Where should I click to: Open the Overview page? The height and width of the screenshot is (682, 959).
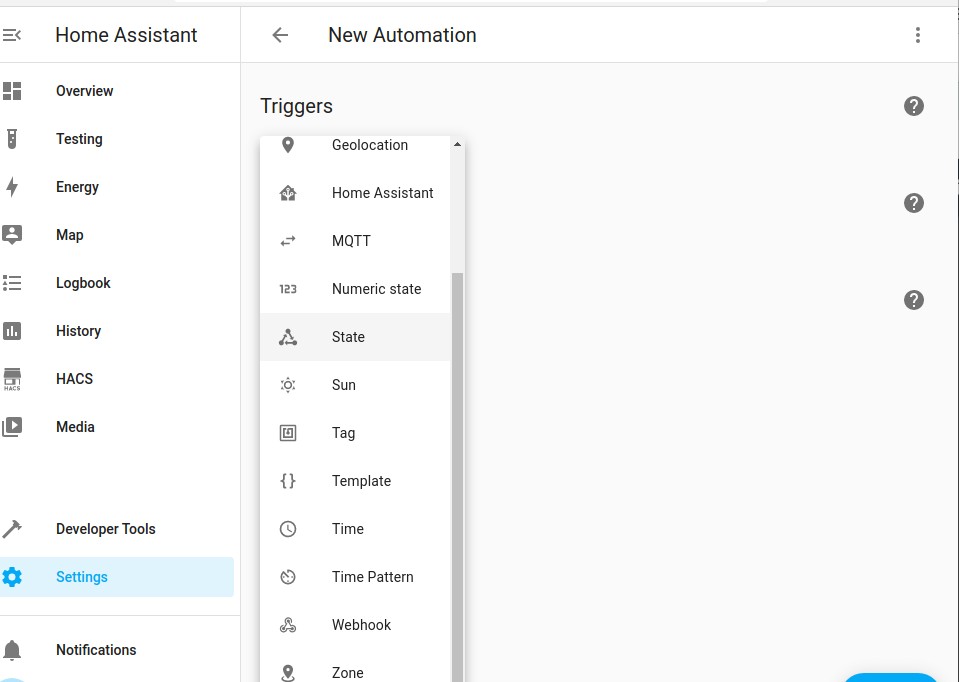[117, 91]
